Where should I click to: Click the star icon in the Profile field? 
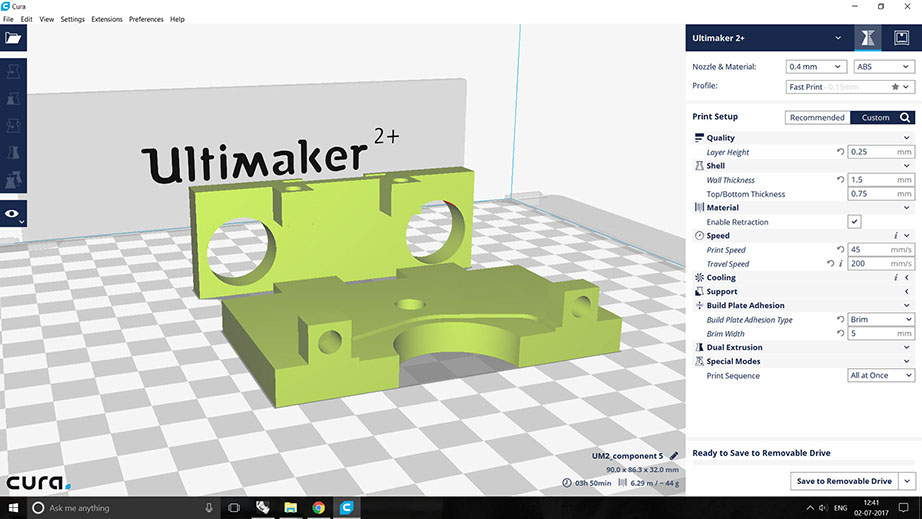pyautogui.click(x=895, y=86)
